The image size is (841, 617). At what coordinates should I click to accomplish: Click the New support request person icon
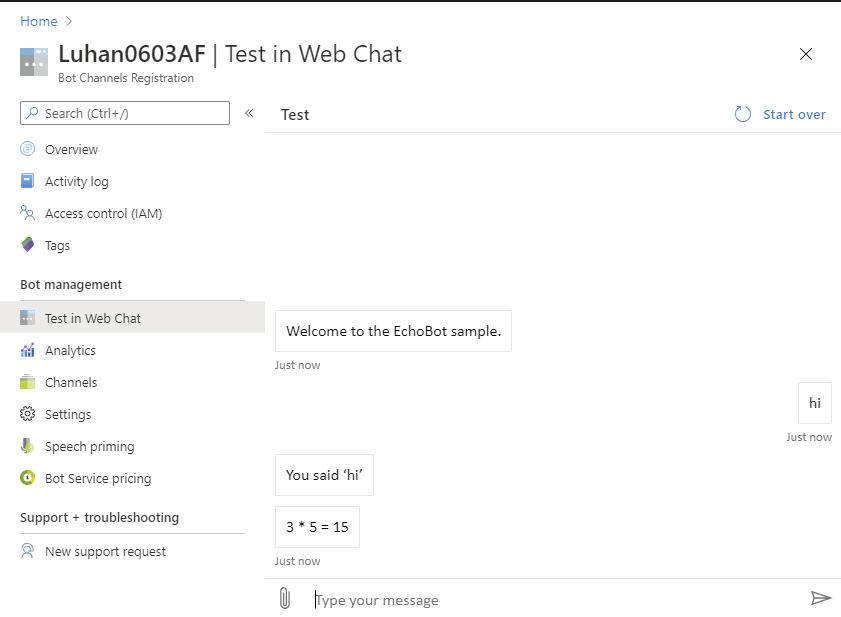(27, 551)
